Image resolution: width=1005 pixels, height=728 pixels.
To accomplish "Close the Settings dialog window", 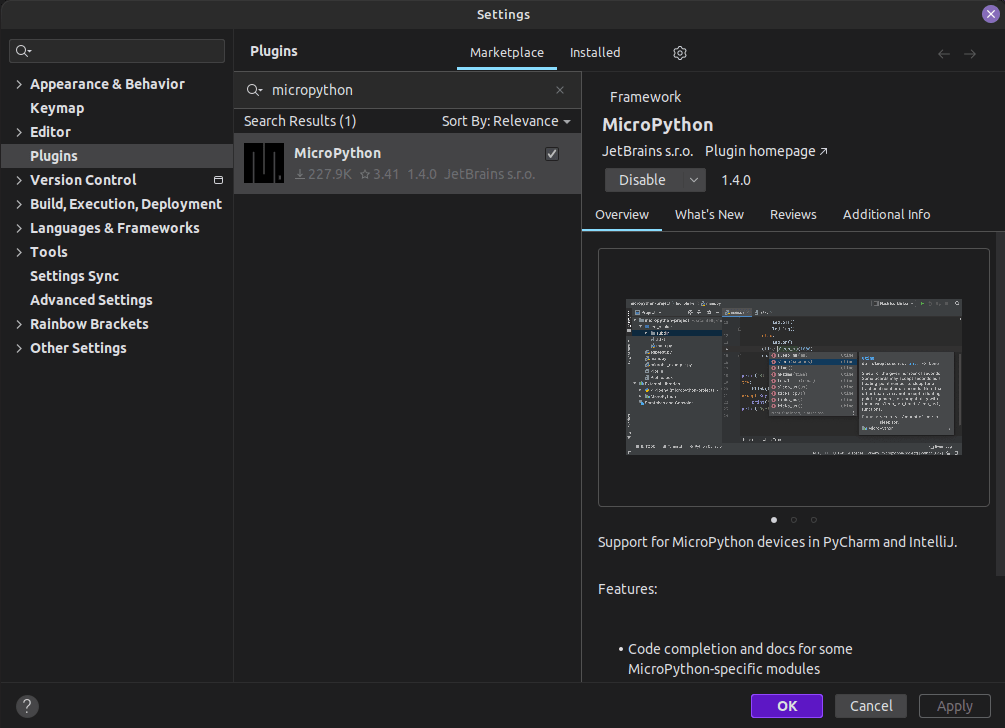I will 990,13.
